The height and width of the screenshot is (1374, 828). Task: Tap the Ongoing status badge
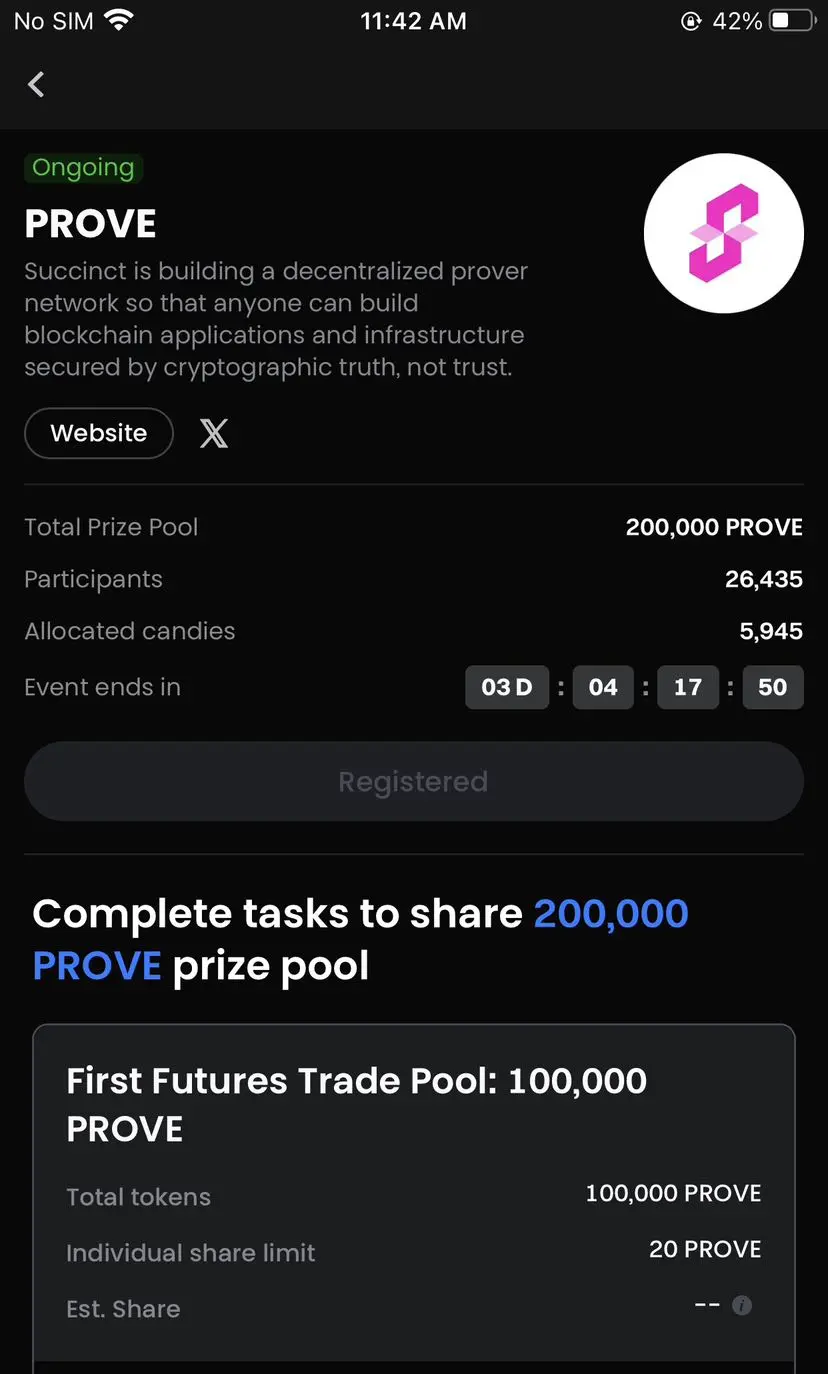coord(83,168)
